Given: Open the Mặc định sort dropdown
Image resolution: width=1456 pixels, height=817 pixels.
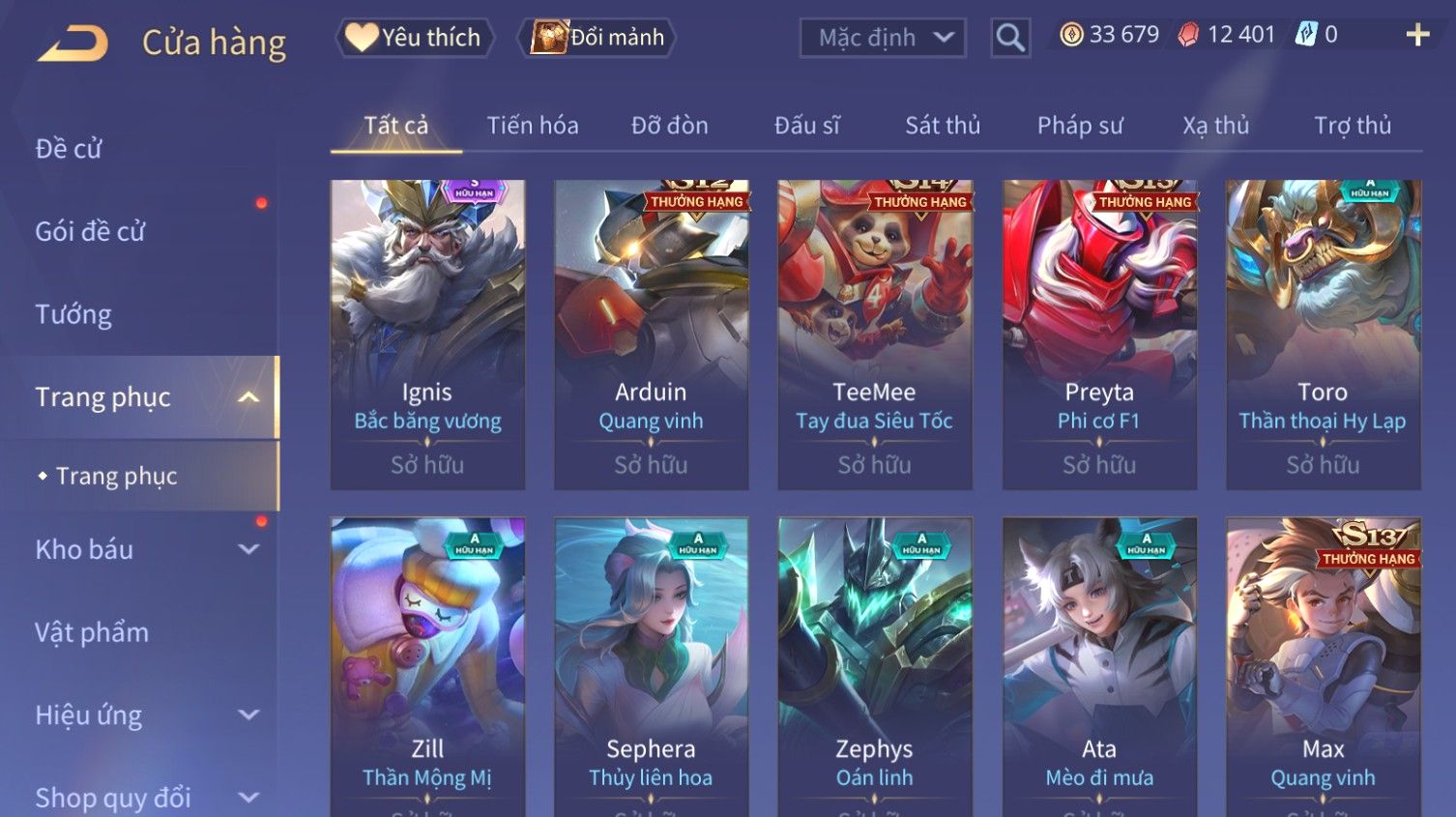Looking at the screenshot, I should (883, 38).
